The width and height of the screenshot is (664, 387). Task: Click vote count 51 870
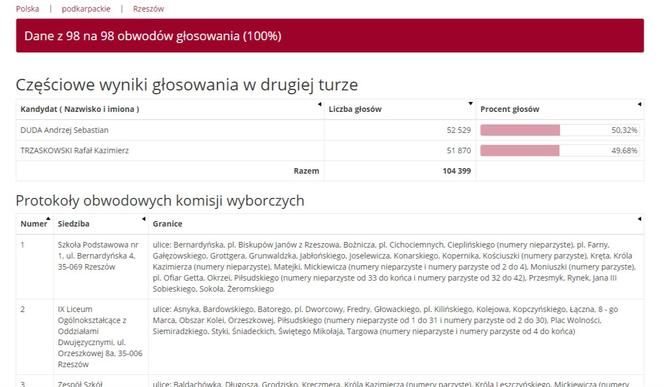pyautogui.click(x=459, y=150)
